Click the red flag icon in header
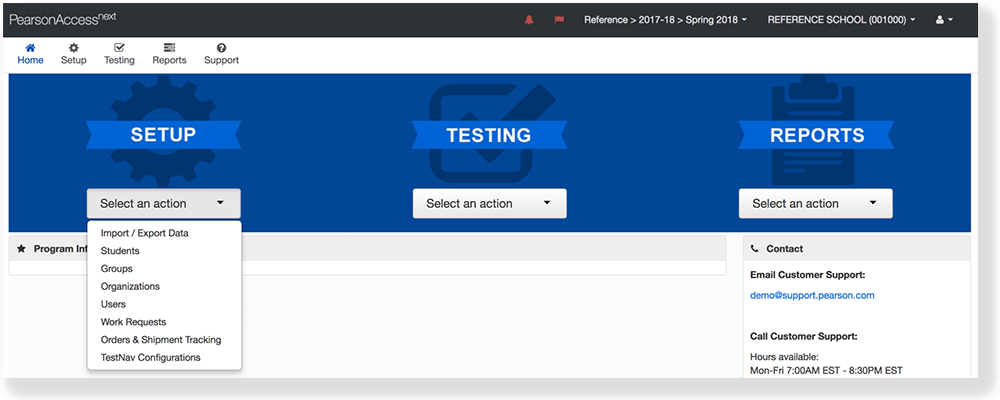The height and width of the screenshot is (400, 1000). click(559, 20)
